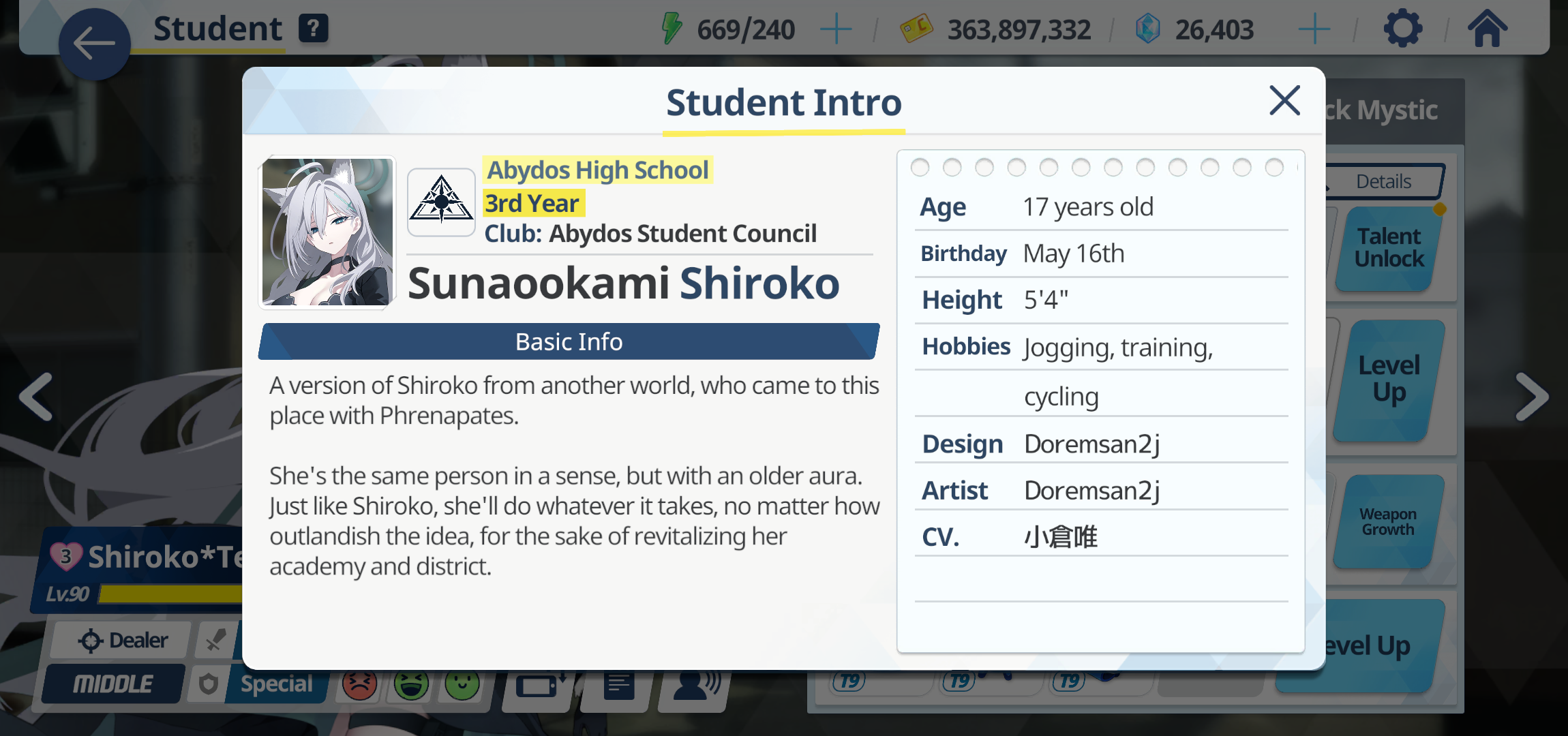1568x736 pixels.
Task: Tap Abydos school emblem icon
Action: 441,202
